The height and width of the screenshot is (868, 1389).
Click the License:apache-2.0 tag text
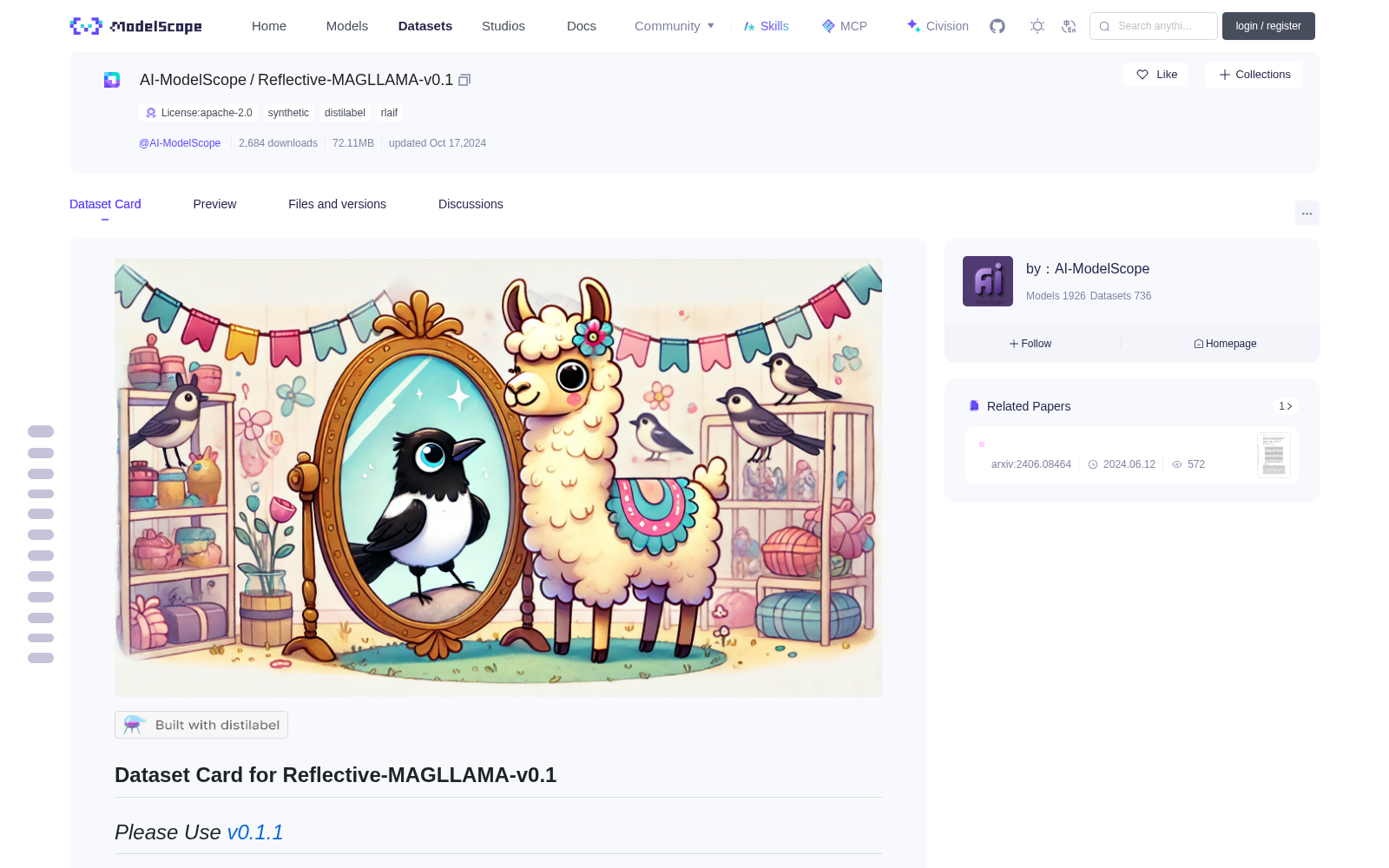point(207,113)
